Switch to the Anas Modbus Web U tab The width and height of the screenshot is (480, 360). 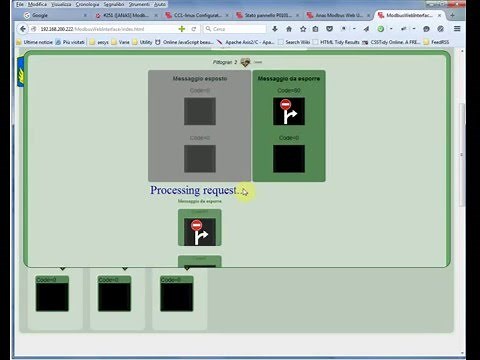(338, 15)
